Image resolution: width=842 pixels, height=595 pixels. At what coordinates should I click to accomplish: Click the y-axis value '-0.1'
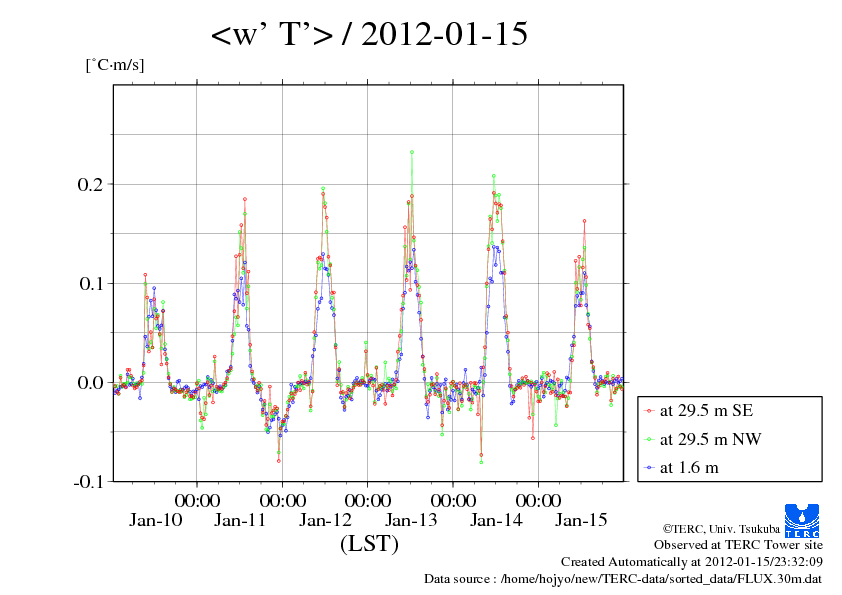[88, 481]
